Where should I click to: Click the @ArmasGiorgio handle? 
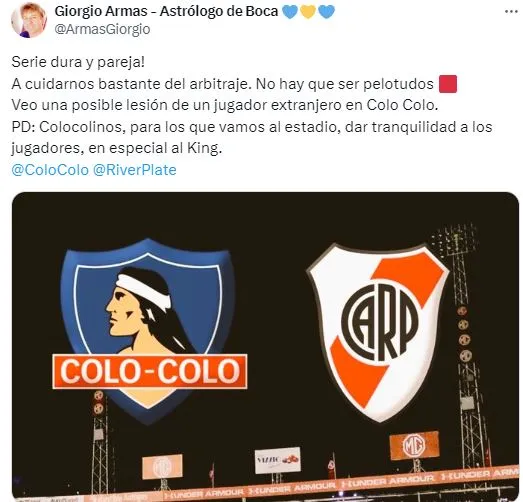[x=102, y=29]
